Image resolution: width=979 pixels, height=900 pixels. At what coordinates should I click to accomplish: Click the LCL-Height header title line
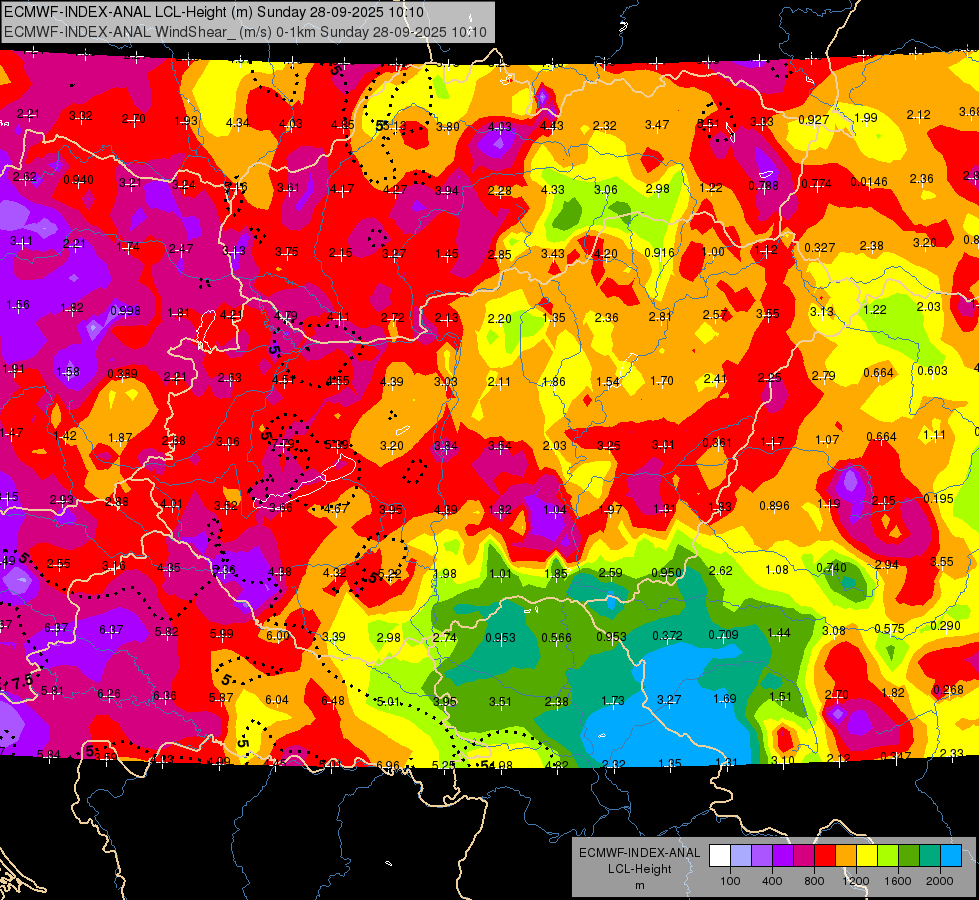(x=214, y=12)
